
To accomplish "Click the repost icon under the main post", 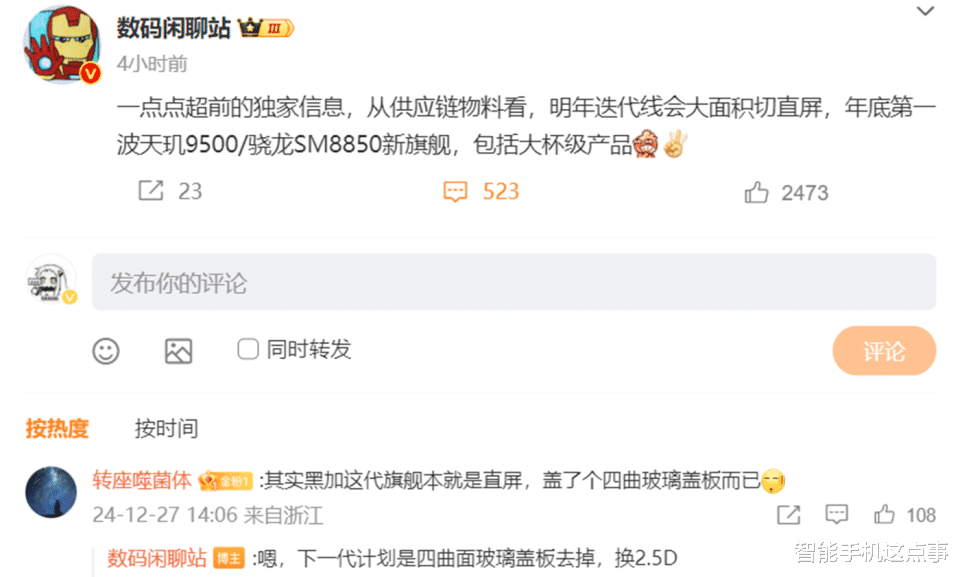I will tap(151, 190).
